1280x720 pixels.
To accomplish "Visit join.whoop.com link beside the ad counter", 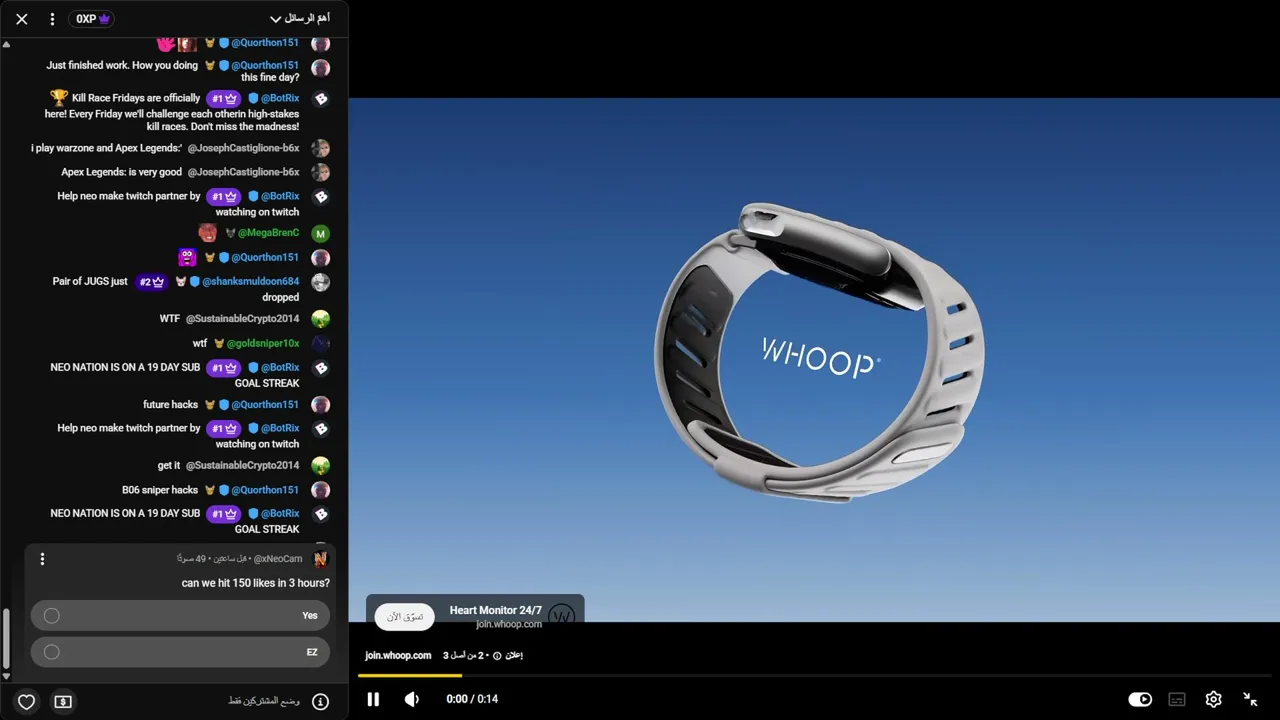I will [x=398, y=655].
